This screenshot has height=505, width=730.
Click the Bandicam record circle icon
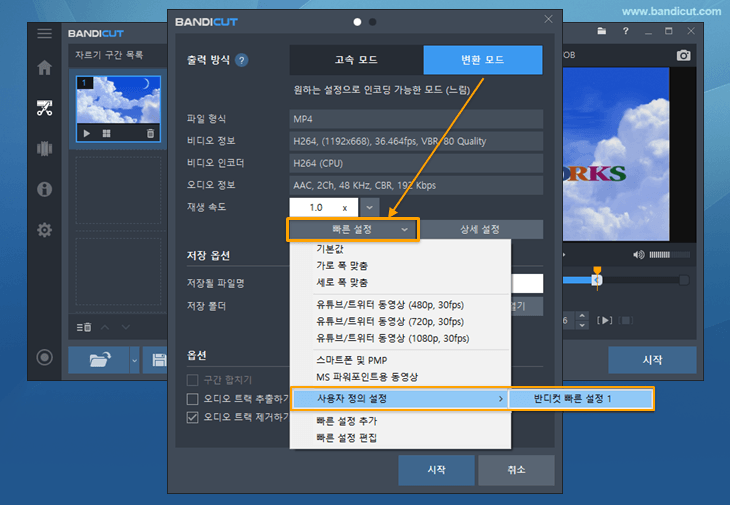point(44,357)
